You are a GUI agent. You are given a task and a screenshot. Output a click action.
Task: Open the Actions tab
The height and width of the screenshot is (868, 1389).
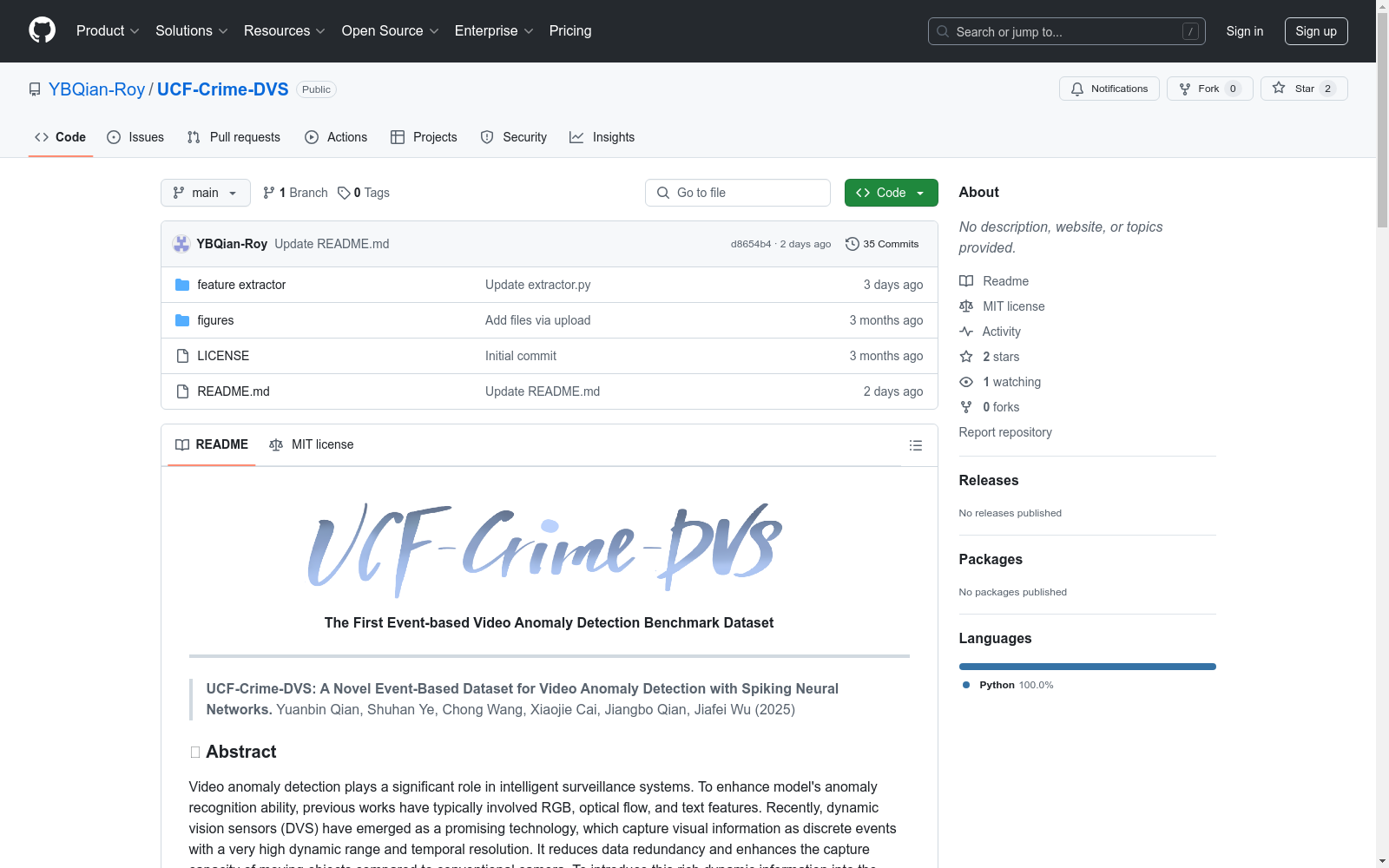(x=336, y=137)
